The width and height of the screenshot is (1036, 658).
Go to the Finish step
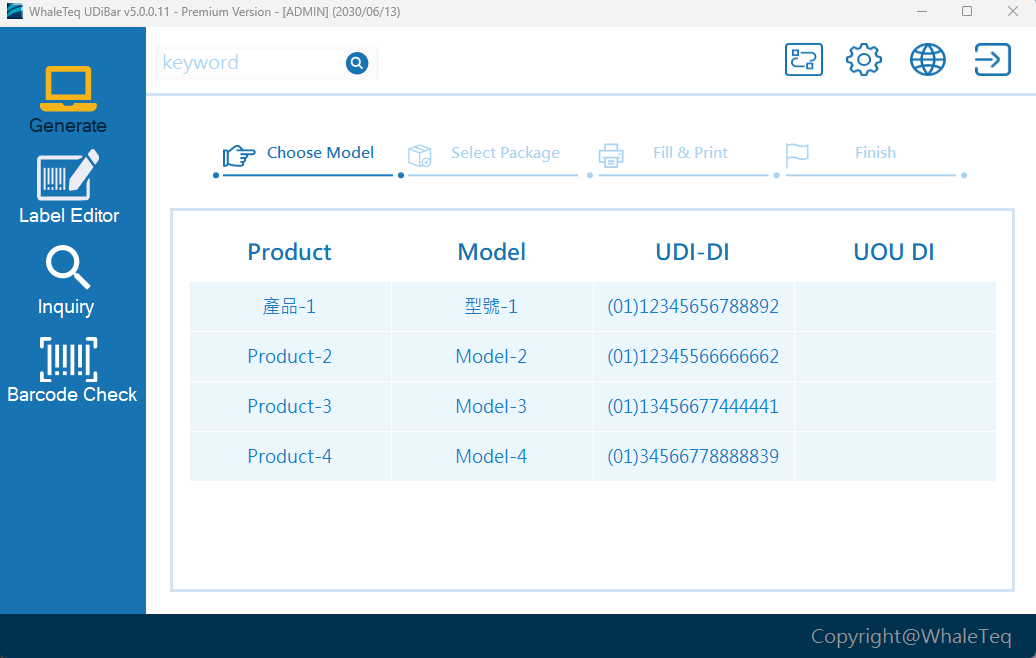click(875, 153)
